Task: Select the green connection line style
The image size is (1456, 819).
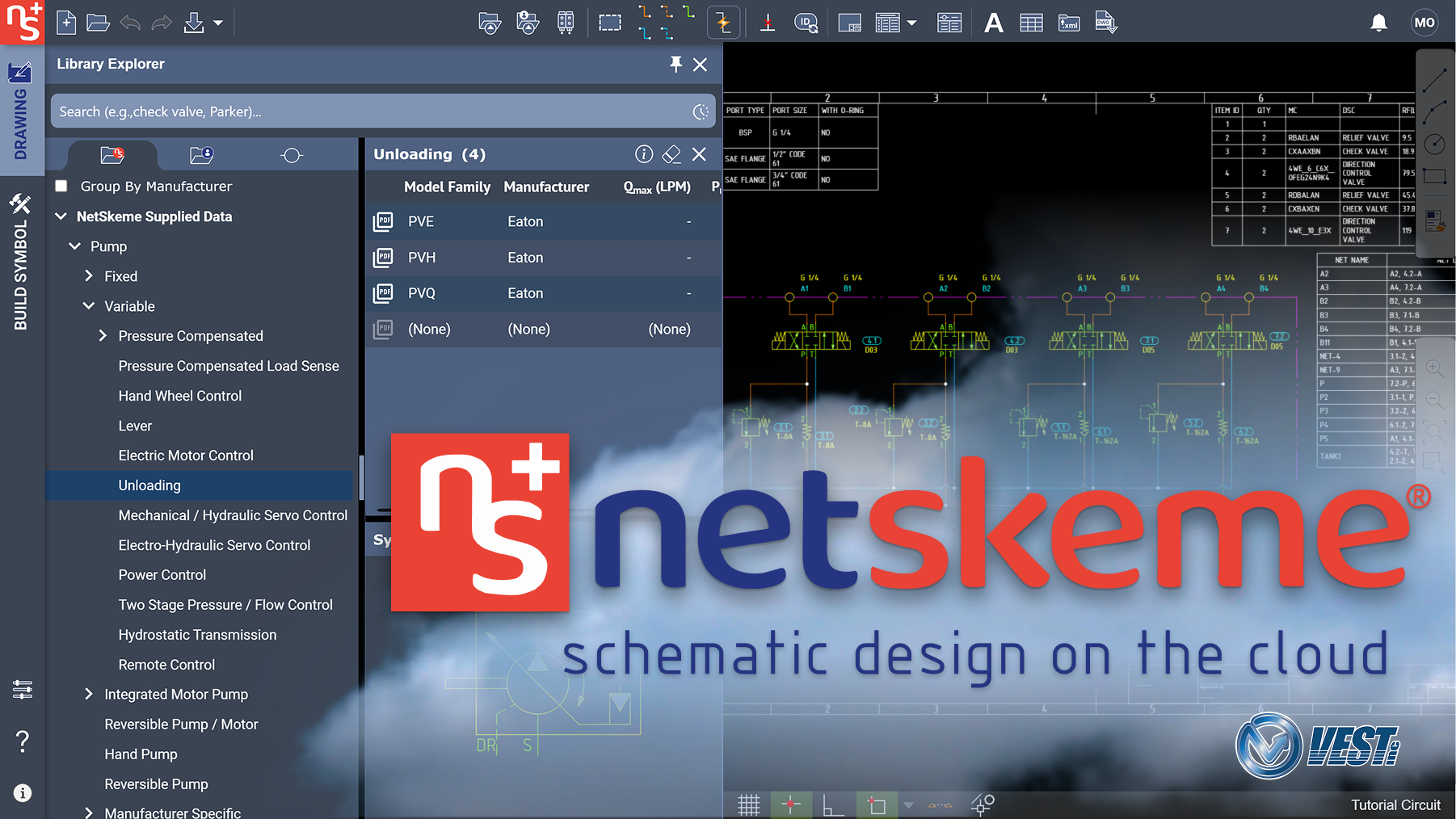Action: coord(688,11)
